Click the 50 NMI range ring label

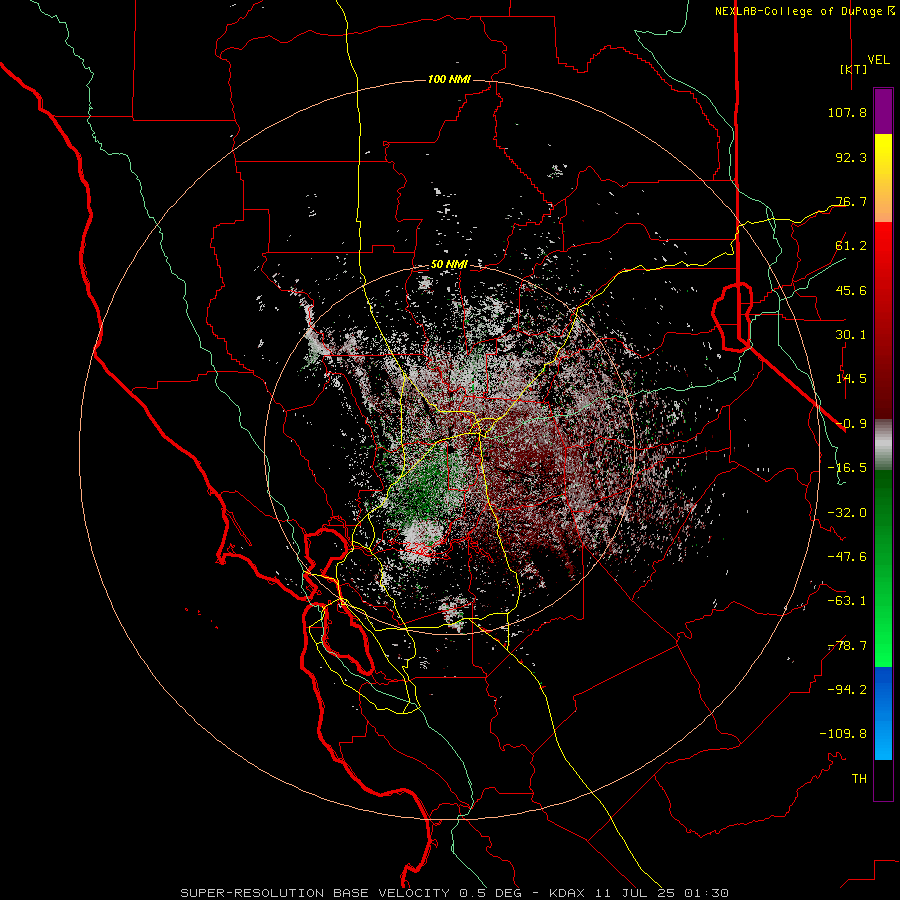point(449,265)
